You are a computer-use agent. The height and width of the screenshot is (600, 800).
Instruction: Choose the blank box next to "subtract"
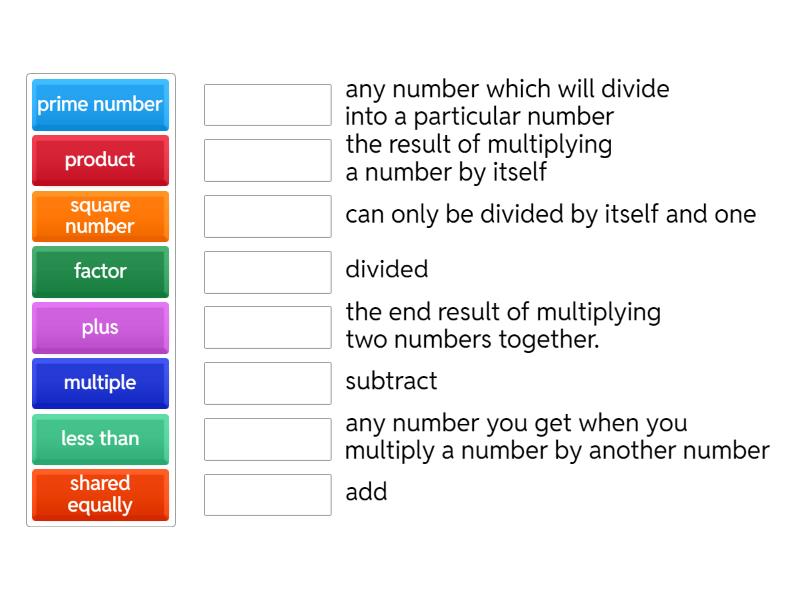[x=267, y=383]
